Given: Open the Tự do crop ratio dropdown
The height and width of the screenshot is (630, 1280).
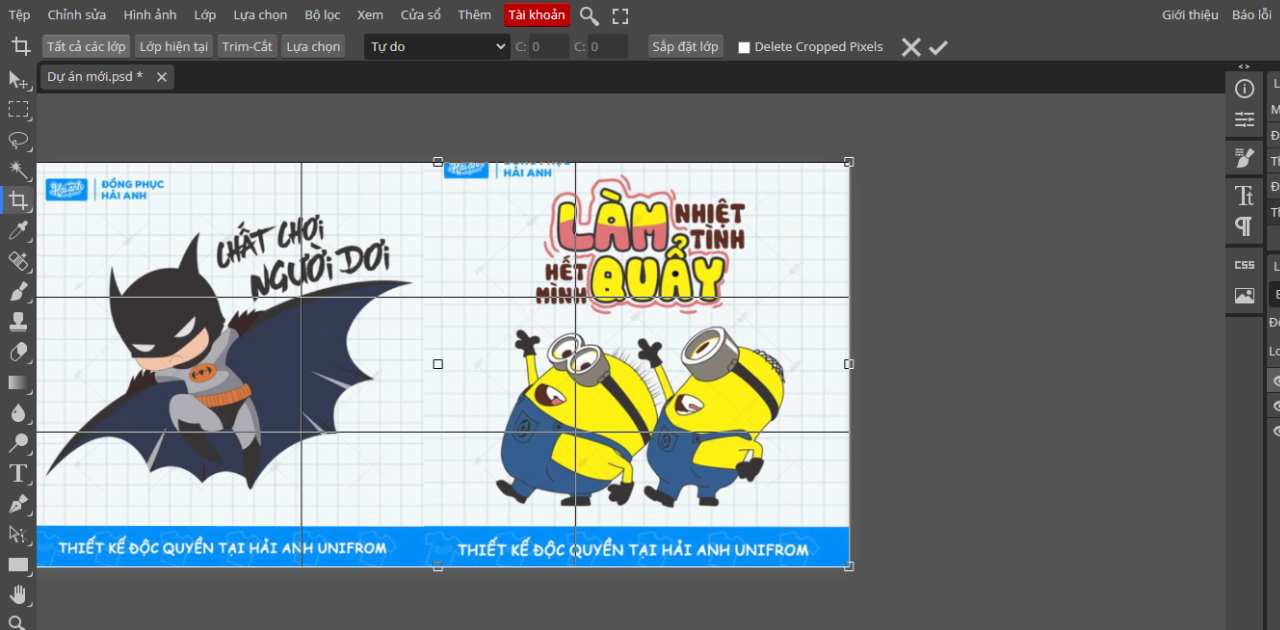Looking at the screenshot, I should [x=437, y=47].
